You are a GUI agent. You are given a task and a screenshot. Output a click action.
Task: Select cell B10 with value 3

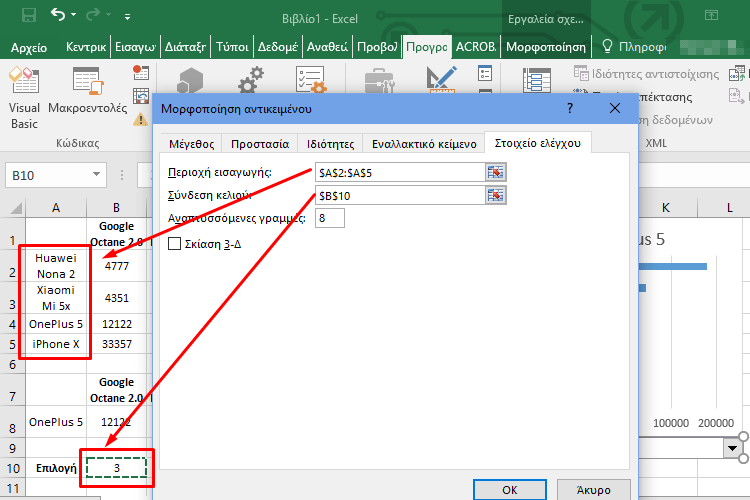click(117, 467)
